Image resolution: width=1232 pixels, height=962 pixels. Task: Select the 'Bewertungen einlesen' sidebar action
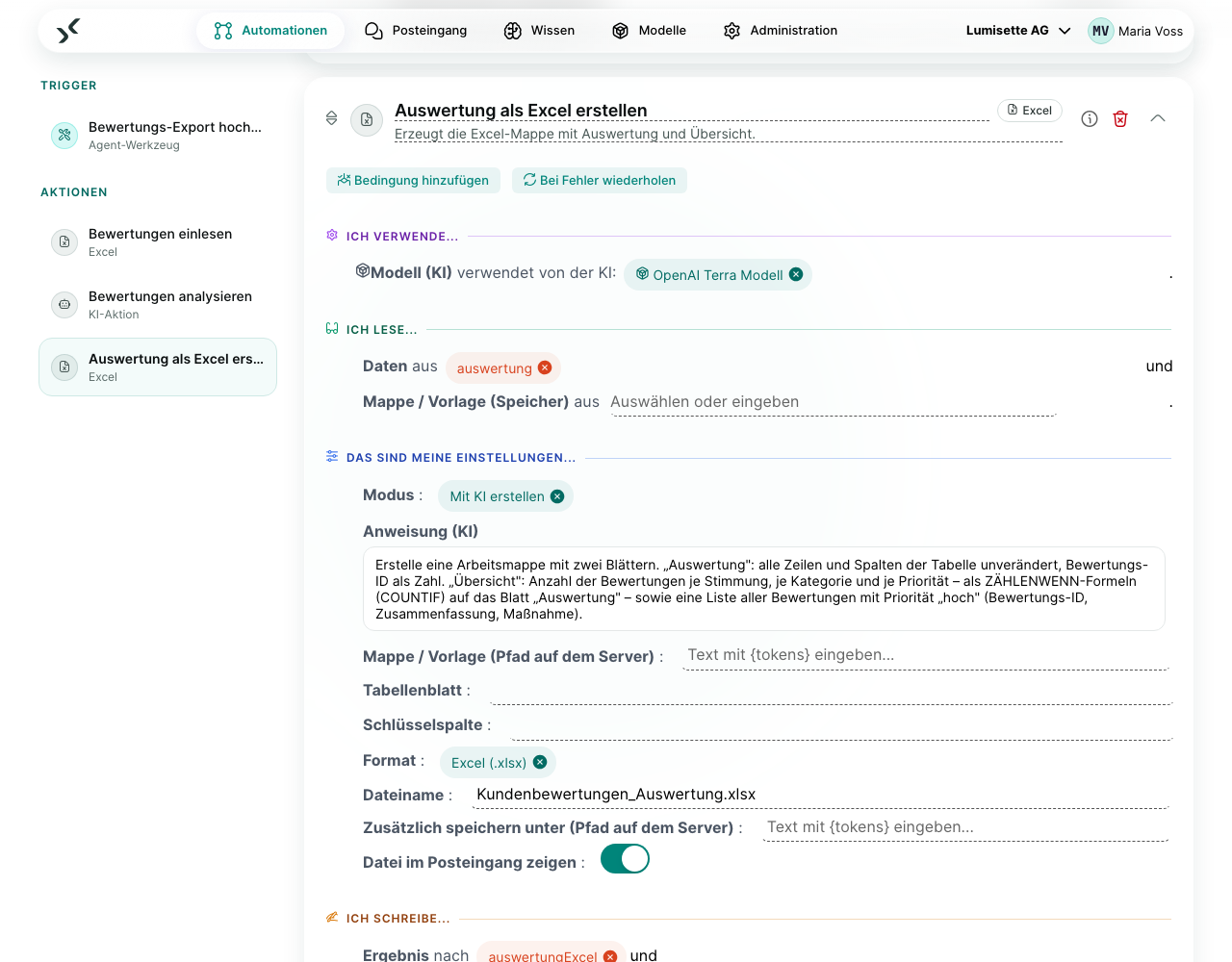click(158, 242)
